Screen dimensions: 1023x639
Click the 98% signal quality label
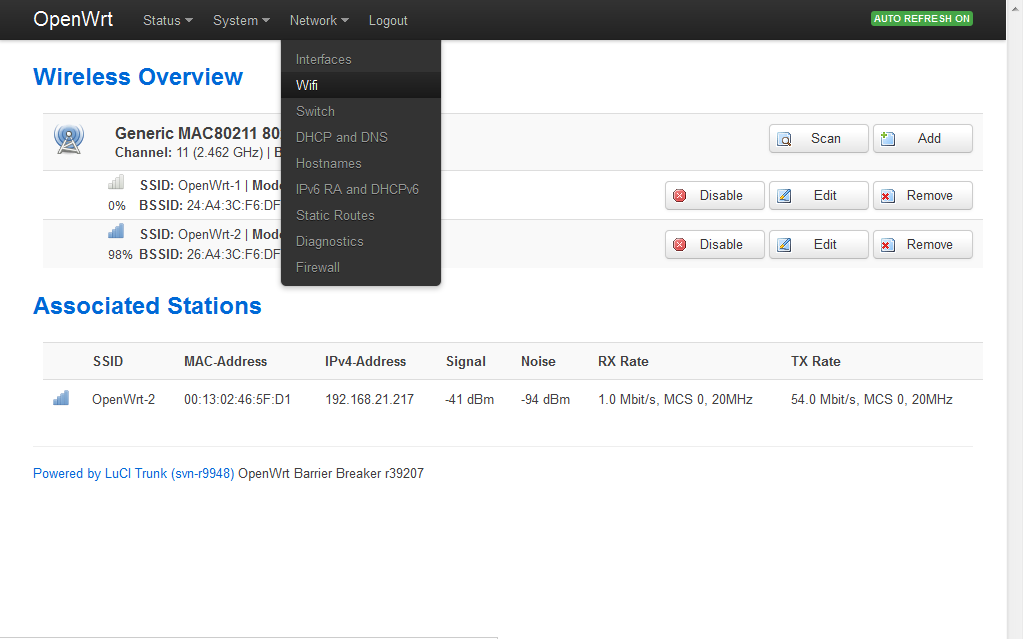point(120,255)
